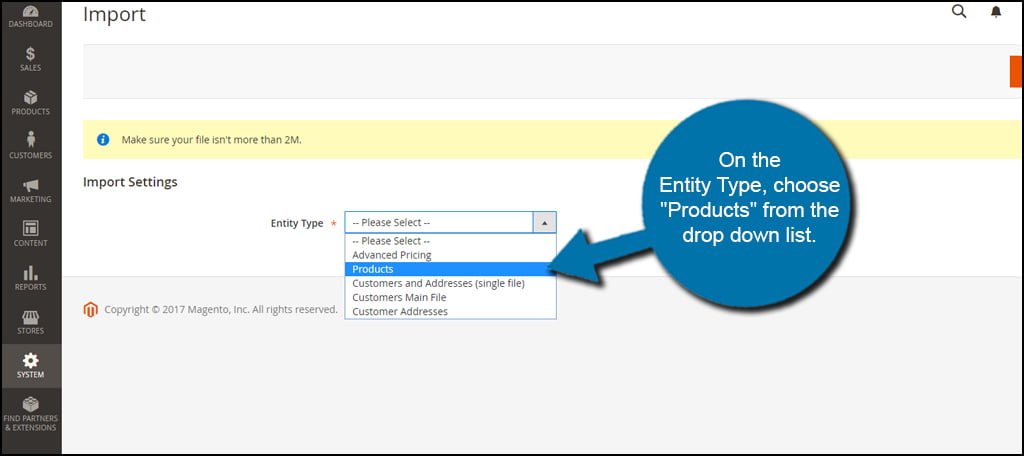Select the Customer Addresses option
Viewport: 1024px width, 456px height.
(400, 311)
